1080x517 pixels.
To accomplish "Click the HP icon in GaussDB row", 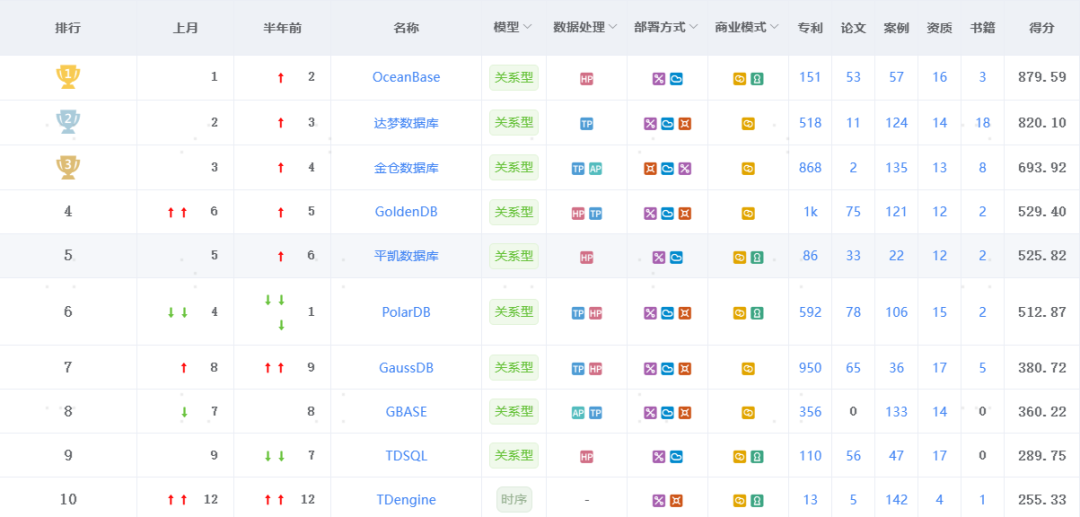I will pyautogui.click(x=596, y=369).
